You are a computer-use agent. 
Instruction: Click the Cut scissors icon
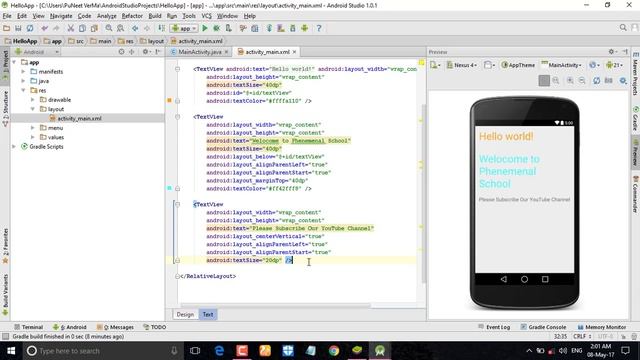click(71, 28)
